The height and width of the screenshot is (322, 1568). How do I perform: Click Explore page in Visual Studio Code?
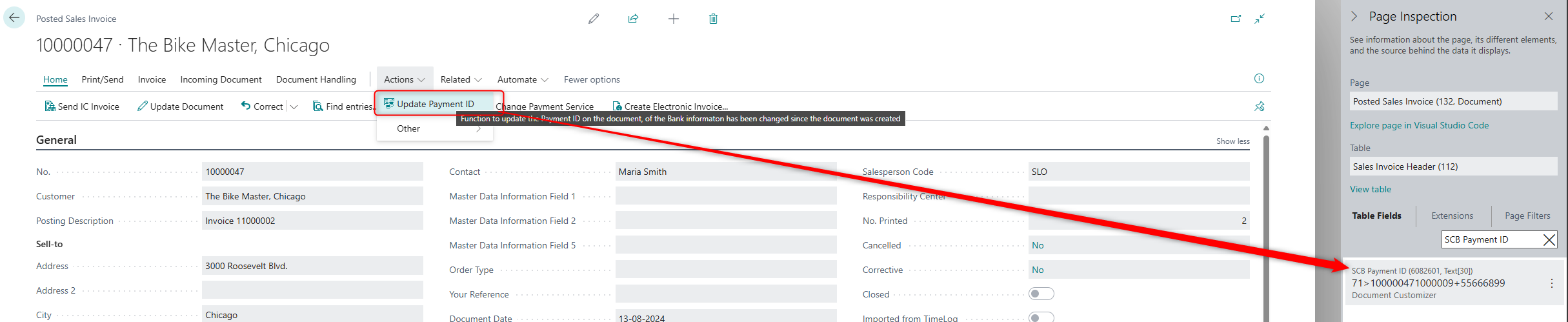pyautogui.click(x=1419, y=125)
